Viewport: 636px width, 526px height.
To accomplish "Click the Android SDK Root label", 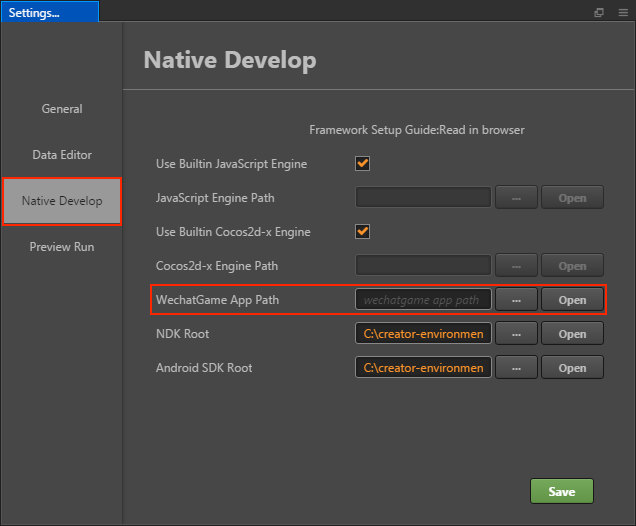I will 204,368.
